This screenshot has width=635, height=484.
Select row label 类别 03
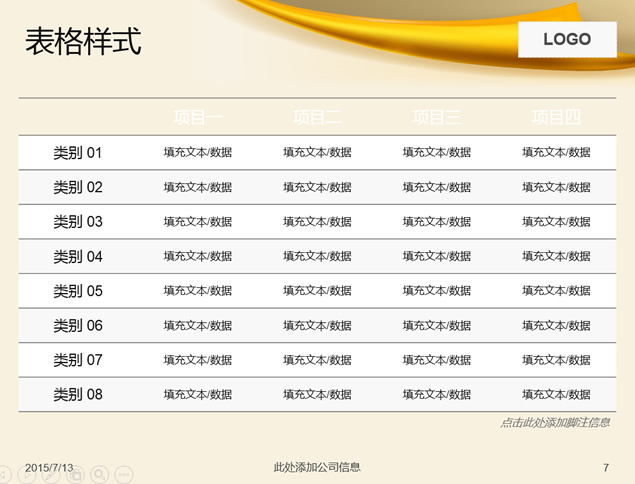click(78, 222)
